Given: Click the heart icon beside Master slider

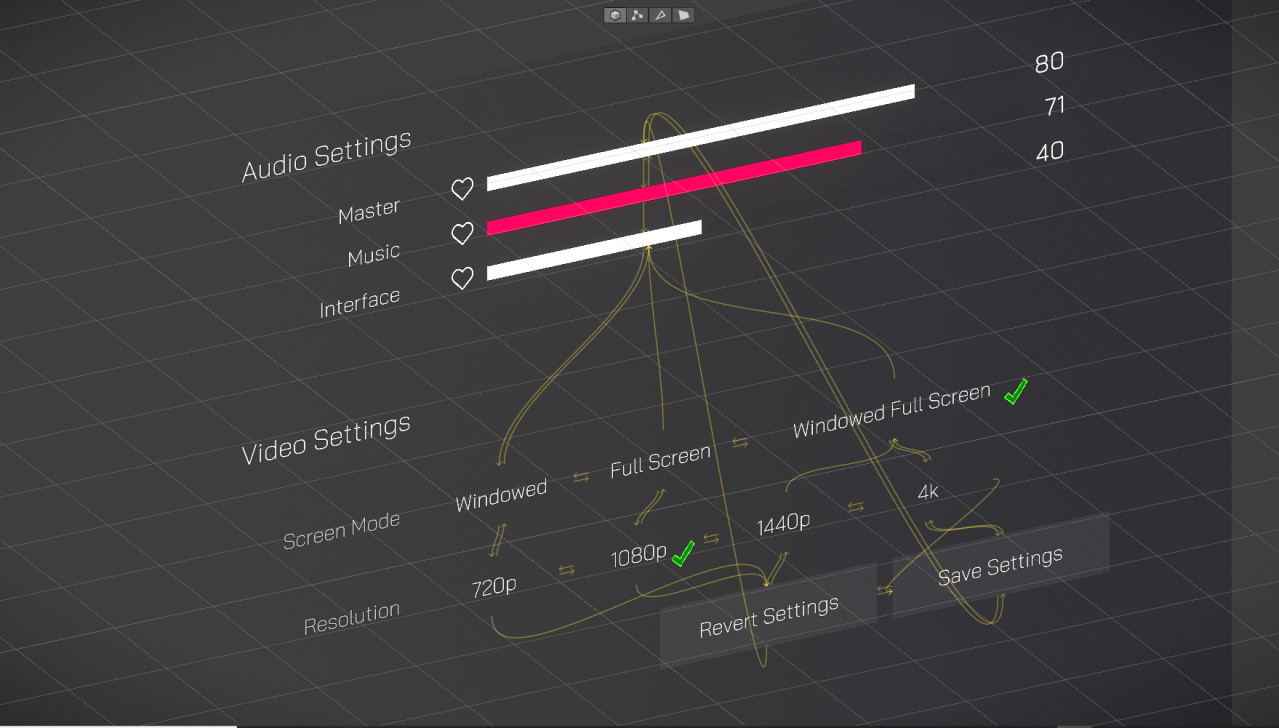Looking at the screenshot, I should pos(462,188).
